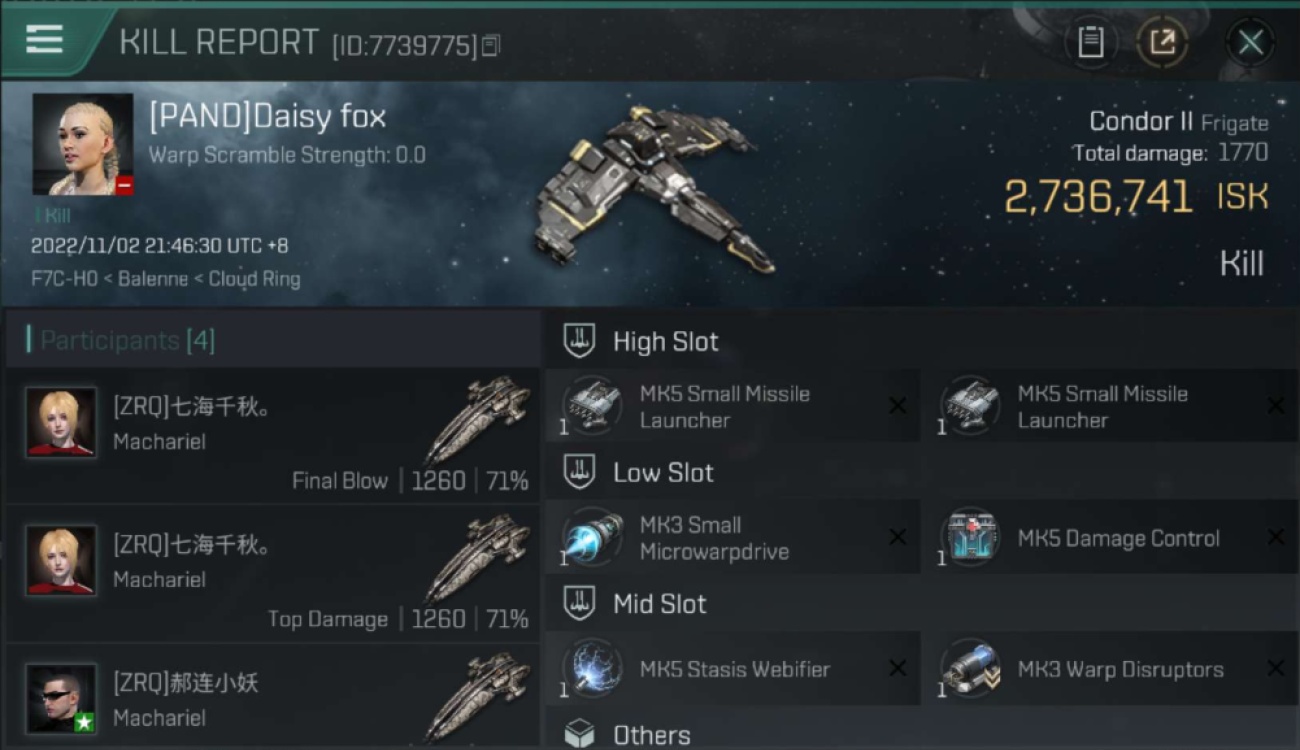Select the MK3 Warp Disruptors icon
1300x750 pixels.
tap(970, 668)
